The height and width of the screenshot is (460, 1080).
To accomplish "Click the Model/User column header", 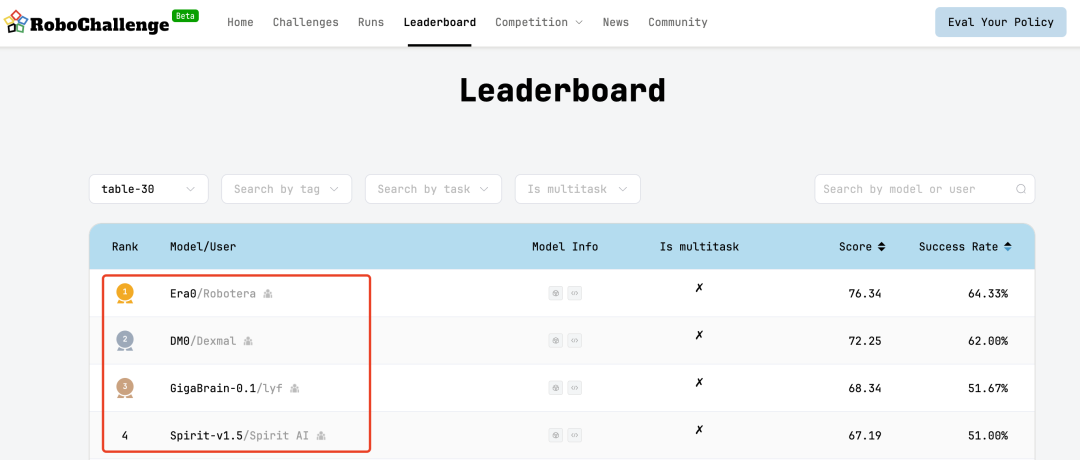I will click(203, 247).
